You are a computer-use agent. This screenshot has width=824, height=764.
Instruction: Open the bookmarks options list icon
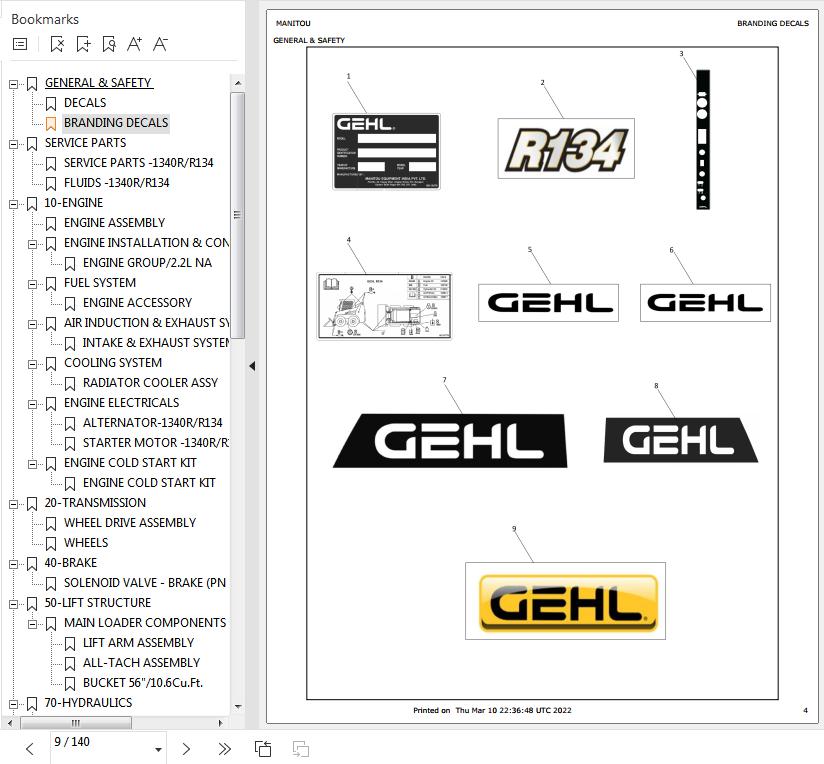pos(20,44)
